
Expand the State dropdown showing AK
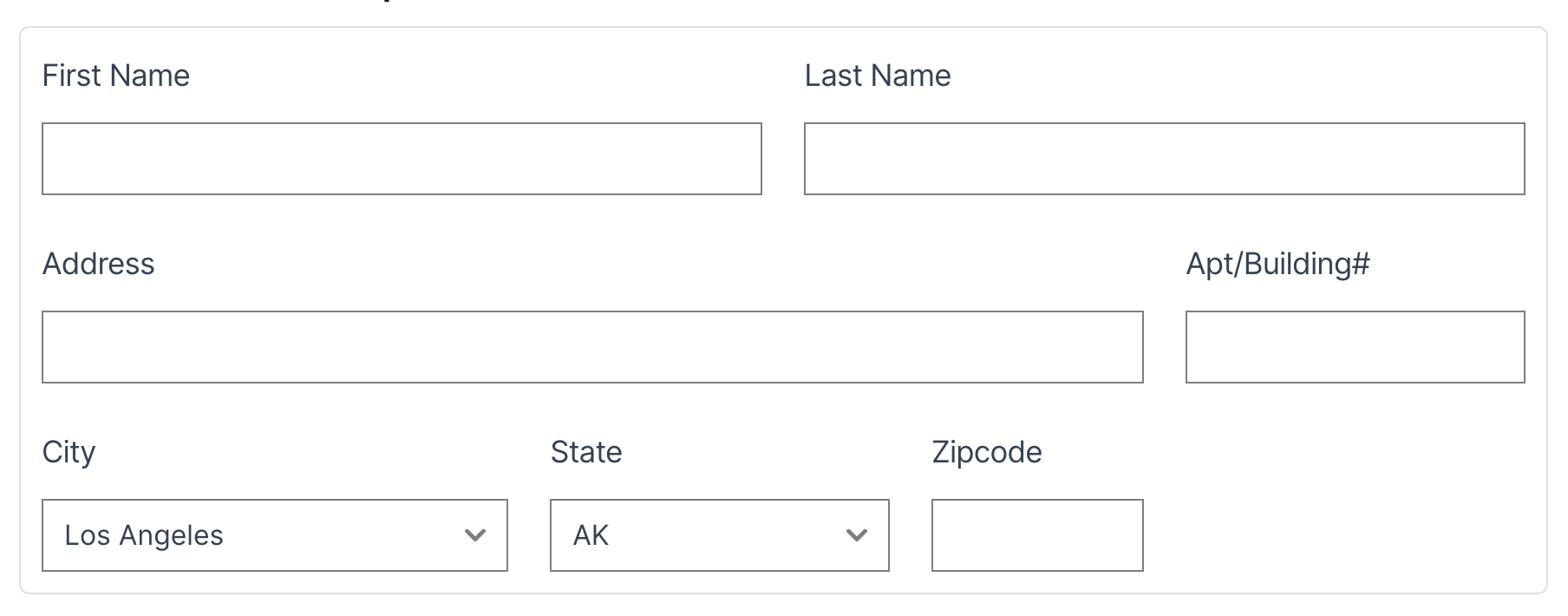point(719,535)
